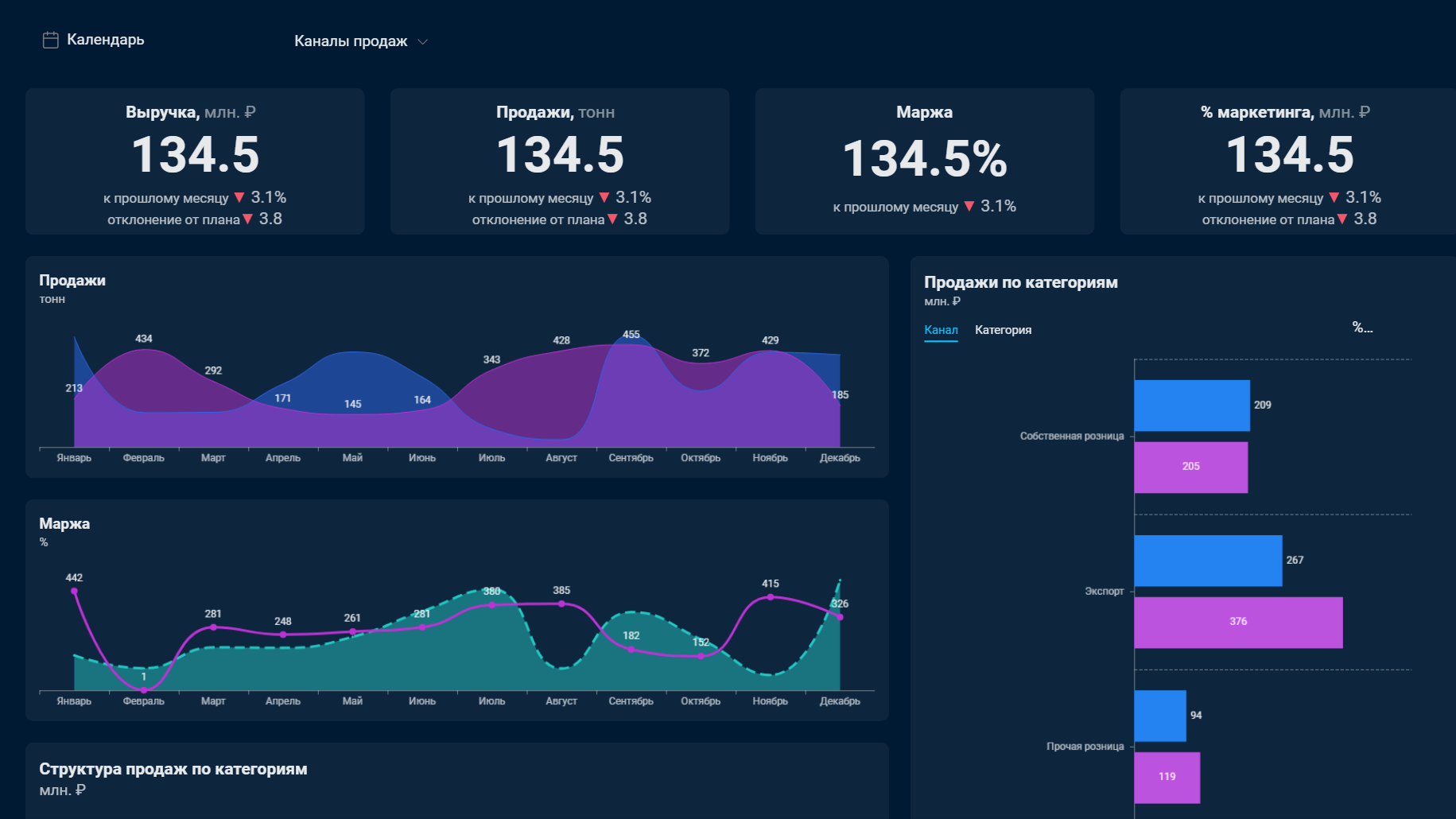Open the Календарь date picker
The image size is (1456, 819).
pos(94,40)
